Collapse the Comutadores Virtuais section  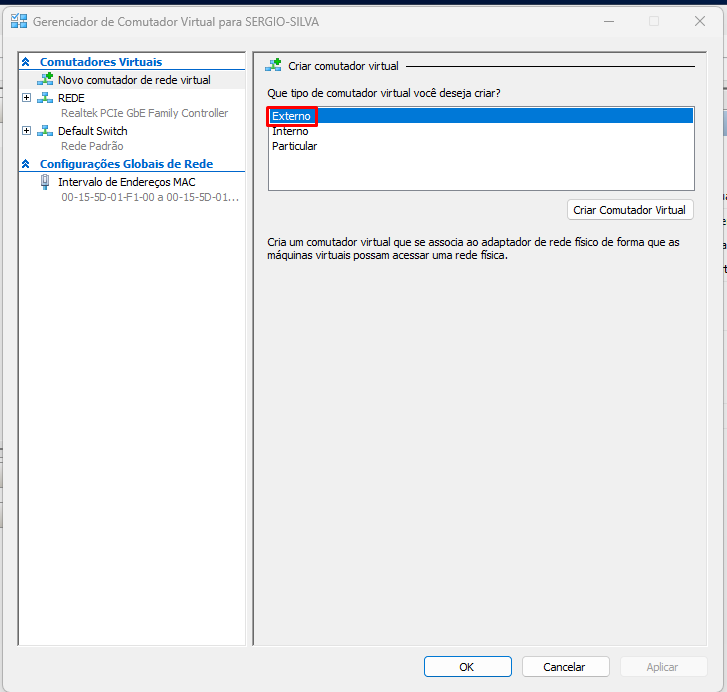[x=26, y=62]
